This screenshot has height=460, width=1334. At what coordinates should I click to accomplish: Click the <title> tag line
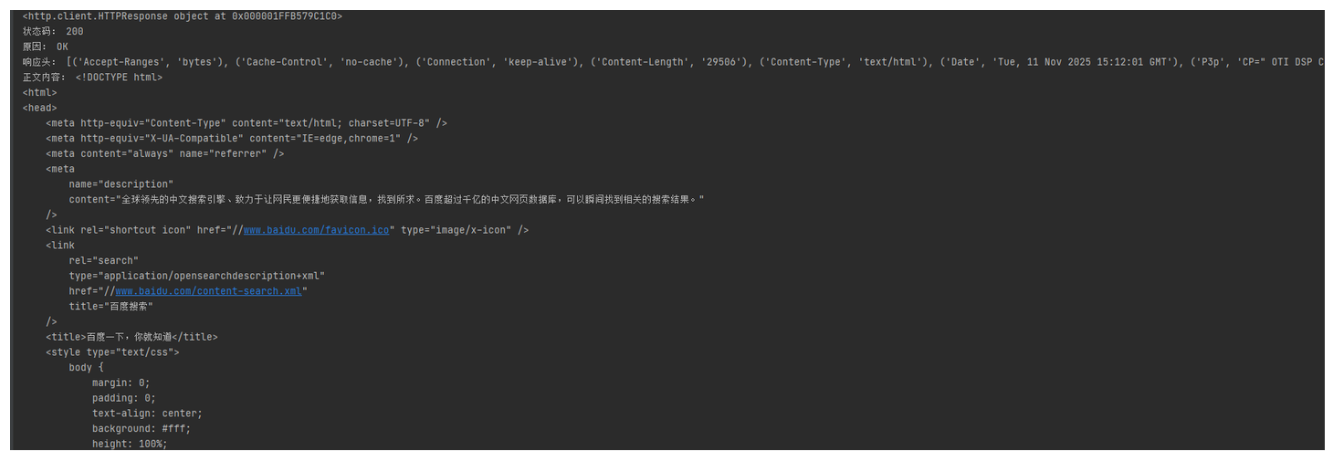(x=131, y=337)
